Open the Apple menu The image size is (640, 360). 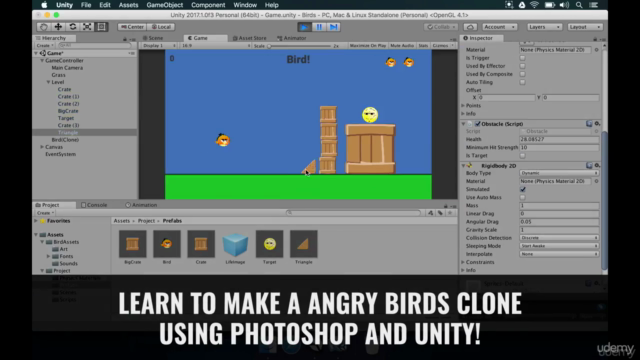pos(44,5)
